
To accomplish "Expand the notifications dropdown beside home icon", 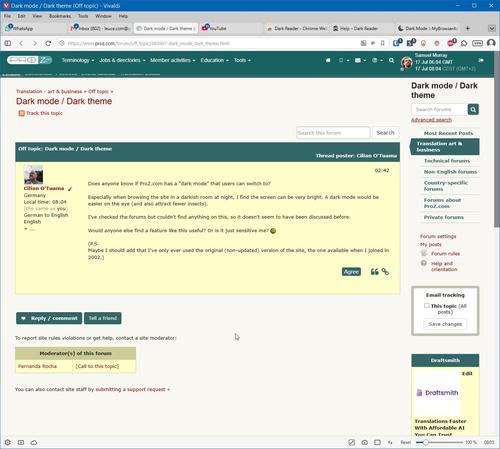I will (344, 60).
